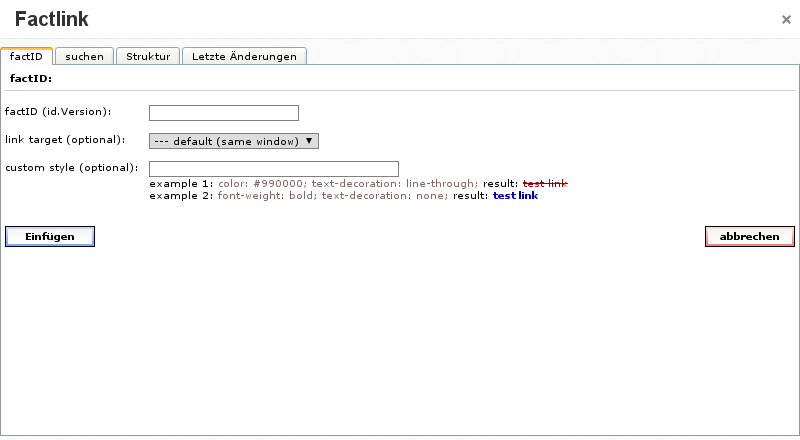Click the 'factID (id.Version):' label
800x440 pixels.
click(58, 112)
